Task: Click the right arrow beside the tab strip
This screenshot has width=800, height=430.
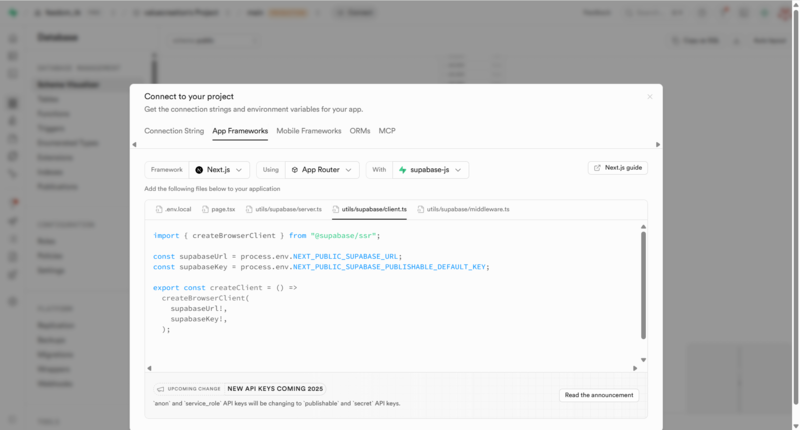Action: click(x=658, y=145)
